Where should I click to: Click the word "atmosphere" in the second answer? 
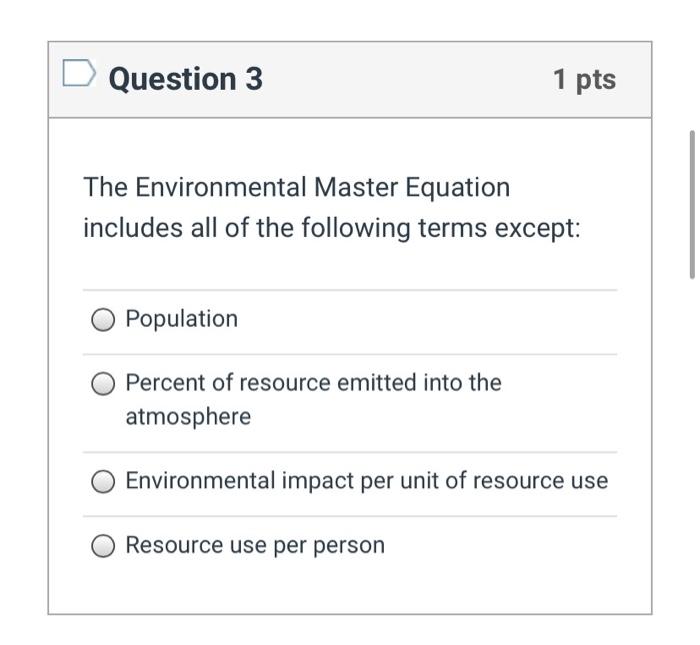coord(188,417)
